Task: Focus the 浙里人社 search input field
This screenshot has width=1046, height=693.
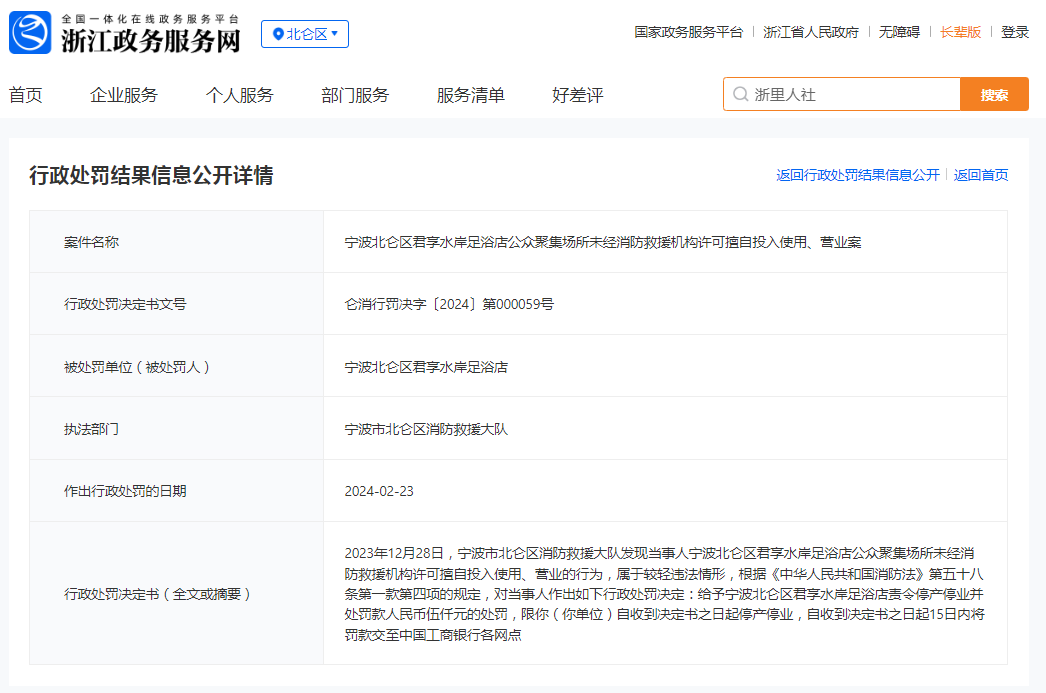Action: (842, 94)
